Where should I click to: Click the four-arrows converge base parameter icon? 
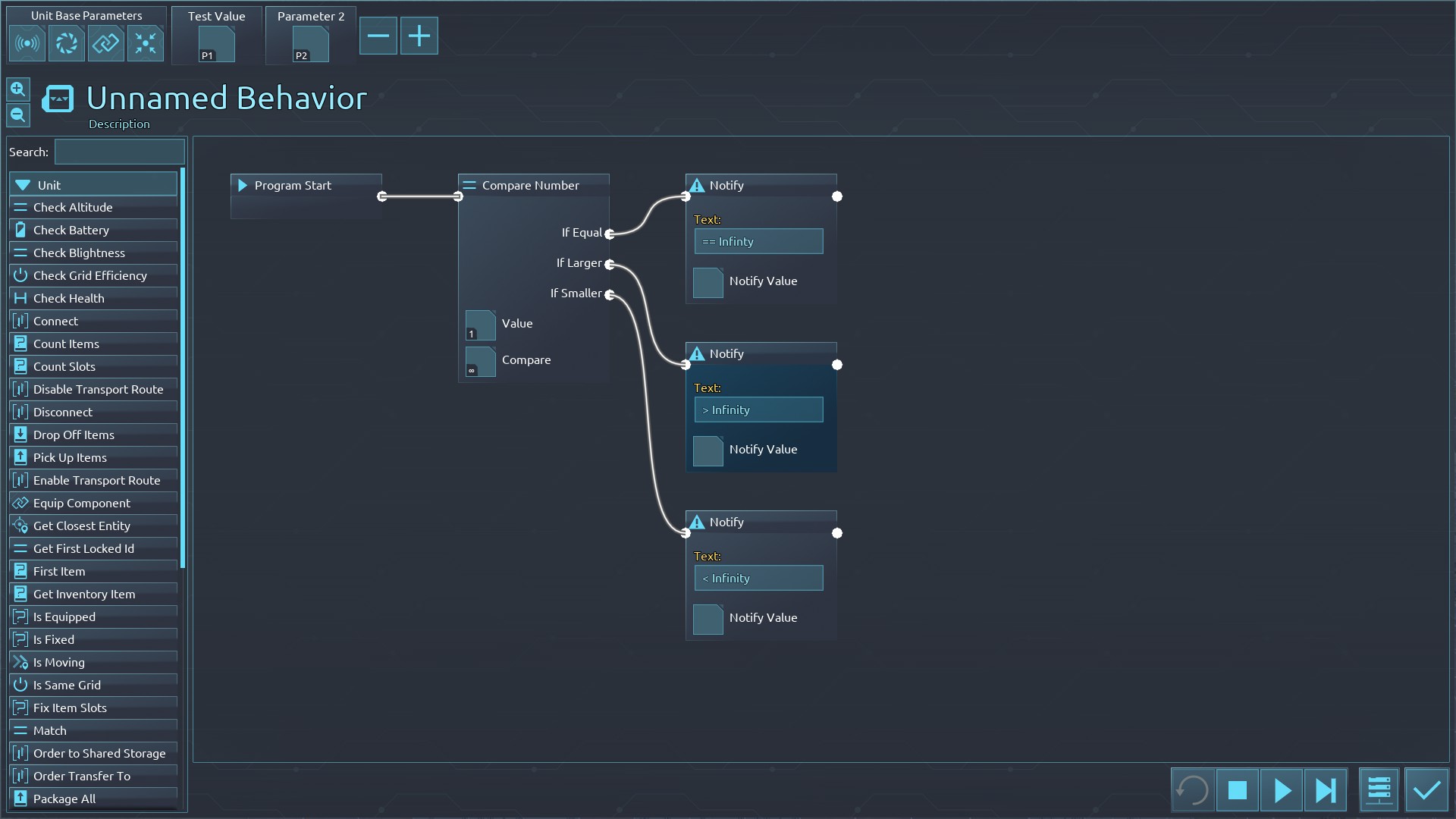(146, 43)
